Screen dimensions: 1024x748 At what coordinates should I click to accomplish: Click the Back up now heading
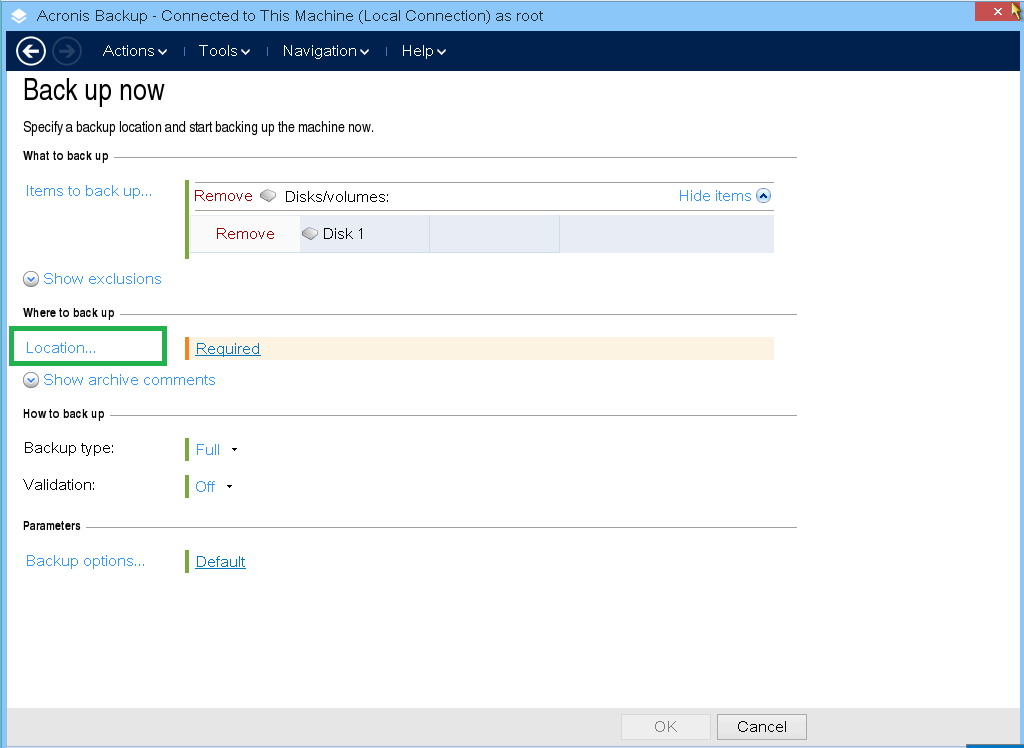[x=94, y=90]
